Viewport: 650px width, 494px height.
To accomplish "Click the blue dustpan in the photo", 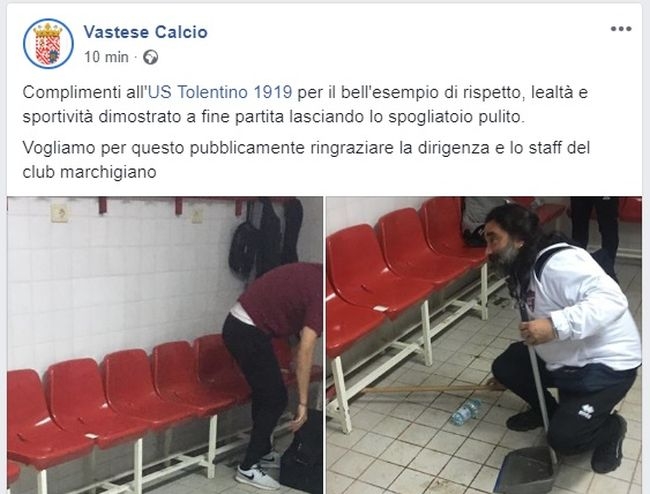I will tap(526, 470).
